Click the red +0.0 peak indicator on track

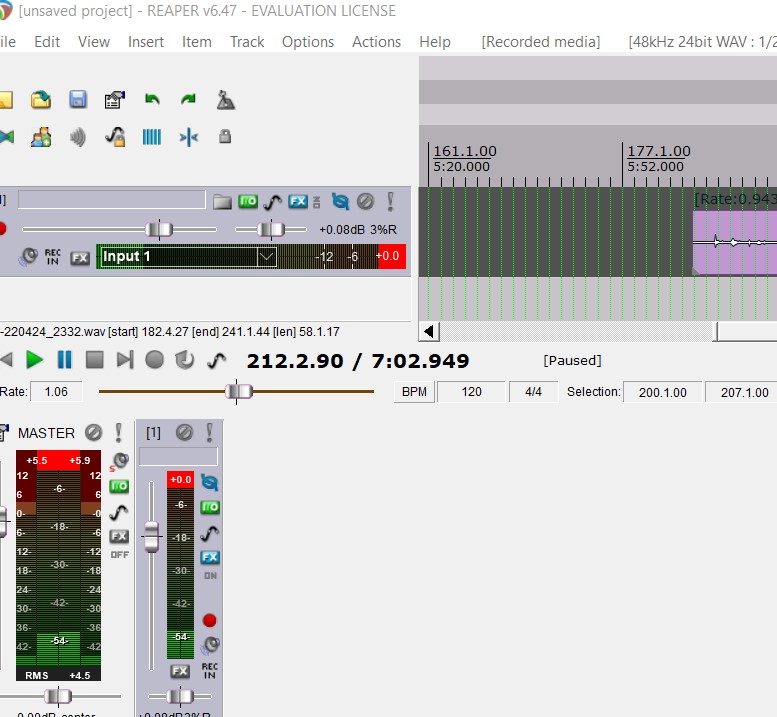(391, 256)
